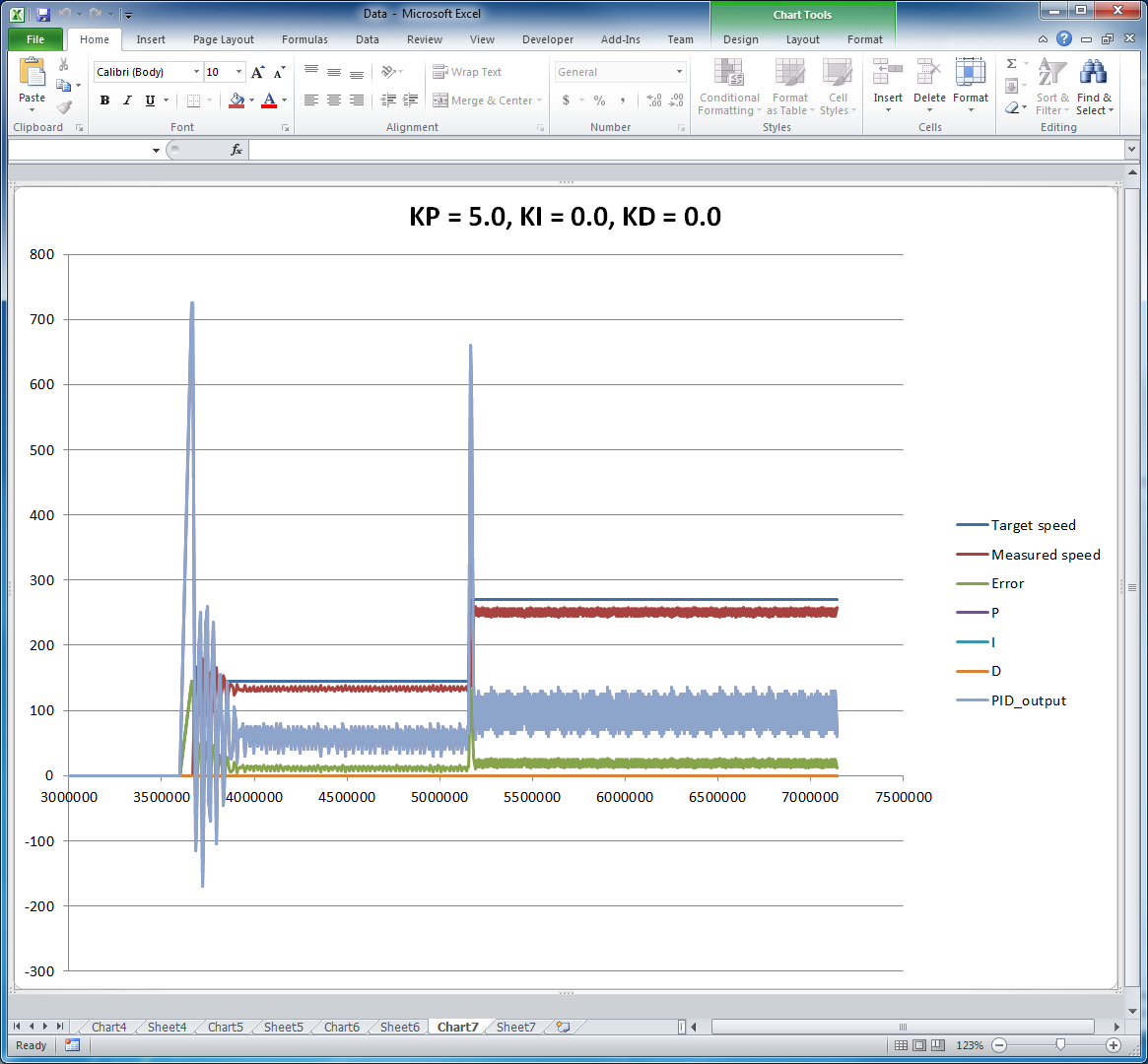1148x1064 pixels.
Task: Click the Font Color icon
Action: point(269,100)
